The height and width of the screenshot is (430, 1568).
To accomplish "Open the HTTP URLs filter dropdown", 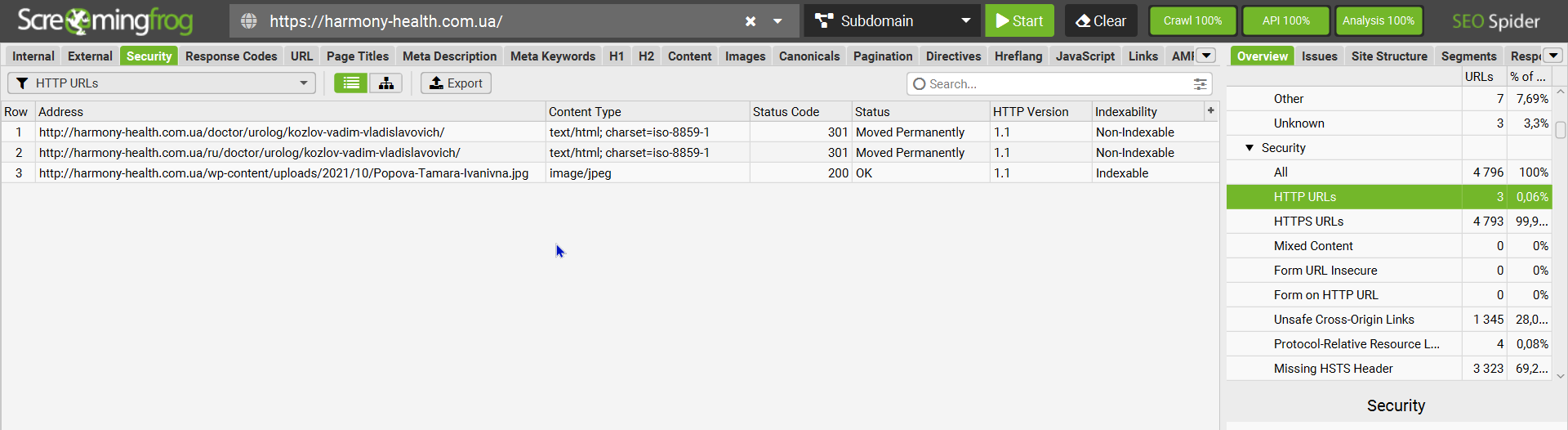I will point(162,83).
